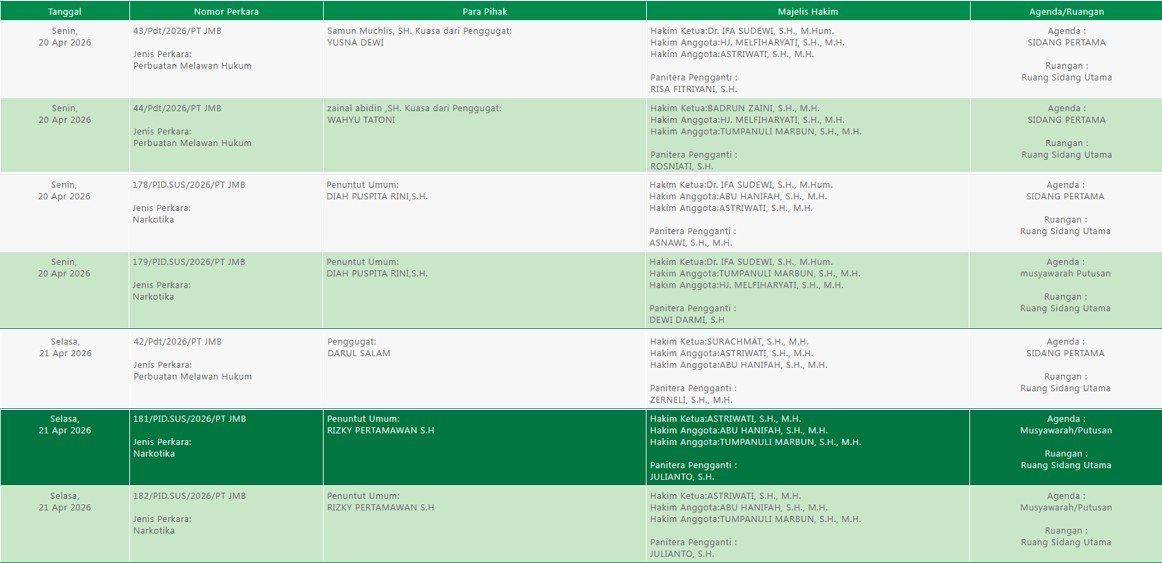The image size is (1162, 563).
Task: Click the Majelis Hakim column header
Action: 807,11
